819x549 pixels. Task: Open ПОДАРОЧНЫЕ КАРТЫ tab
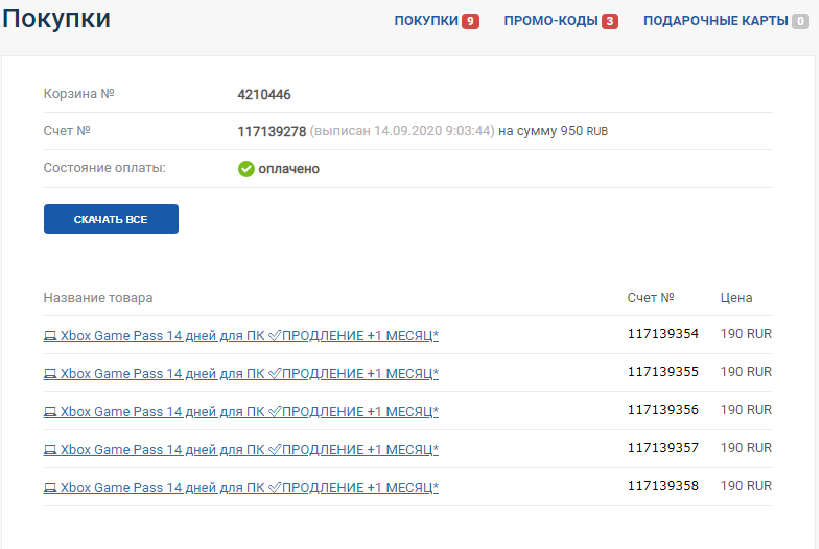716,21
